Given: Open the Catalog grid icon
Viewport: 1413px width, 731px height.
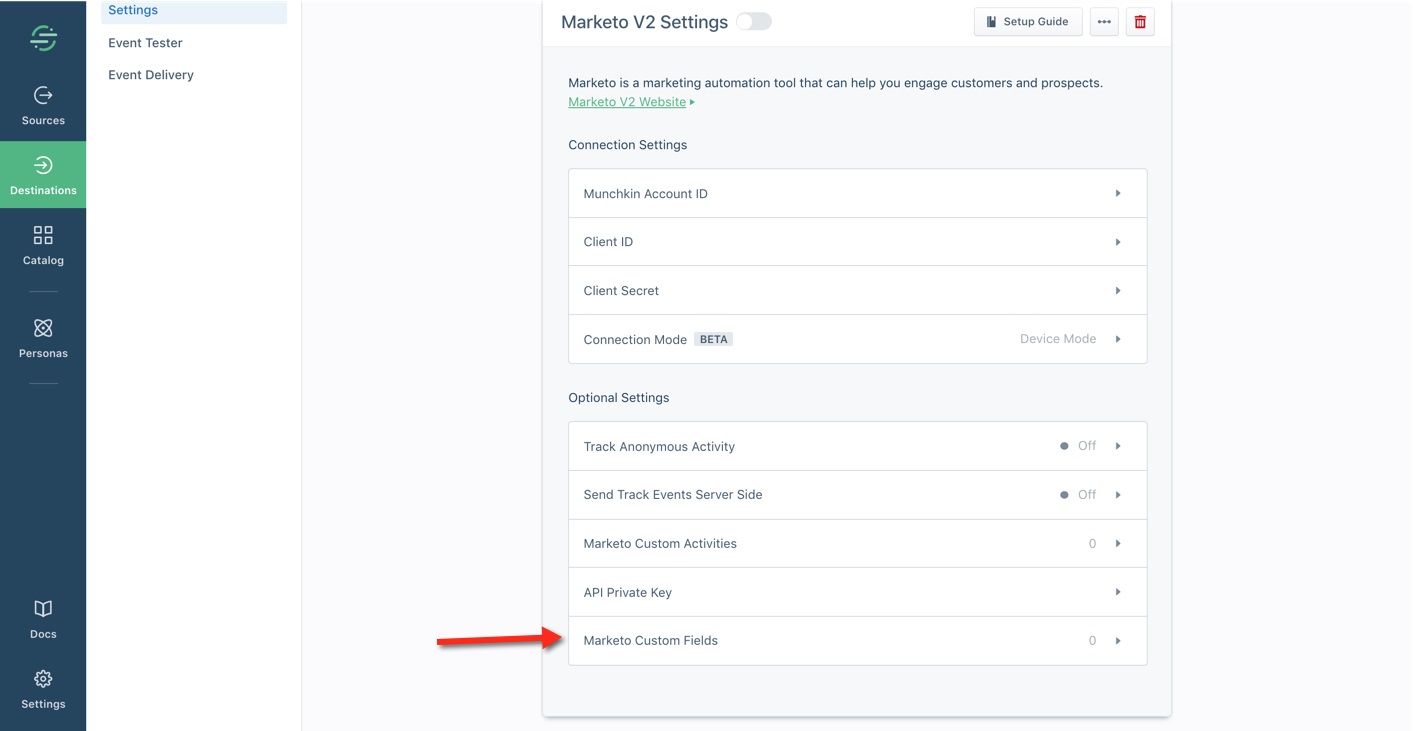Looking at the screenshot, I should tap(43, 235).
